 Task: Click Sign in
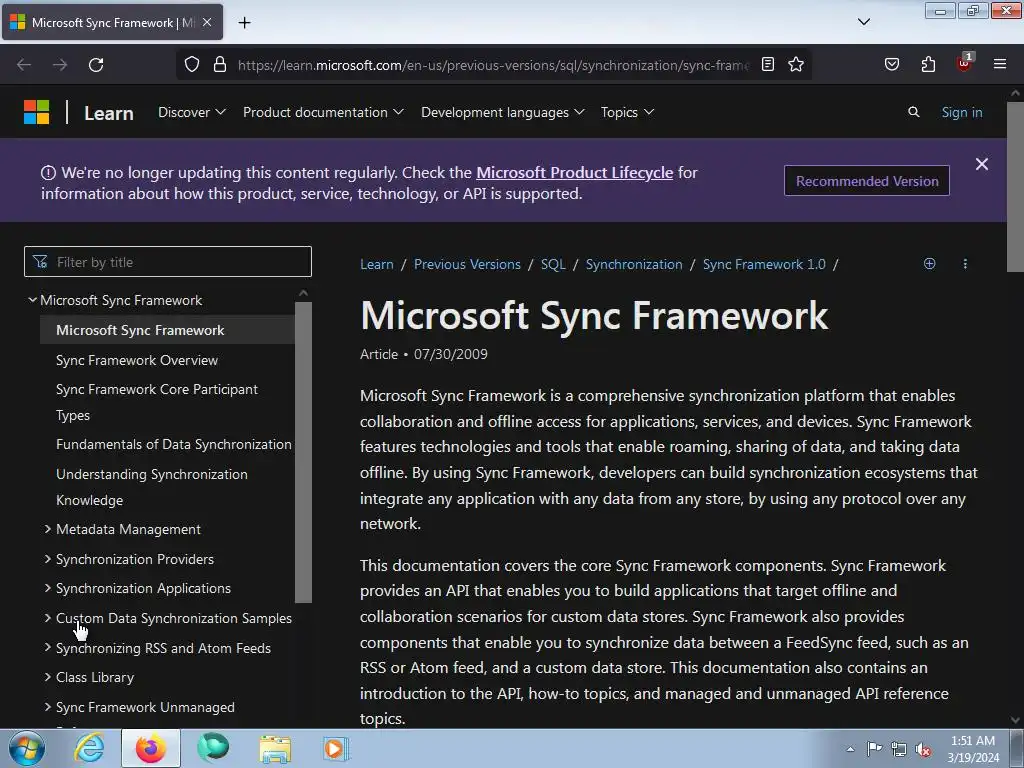pyautogui.click(x=961, y=112)
